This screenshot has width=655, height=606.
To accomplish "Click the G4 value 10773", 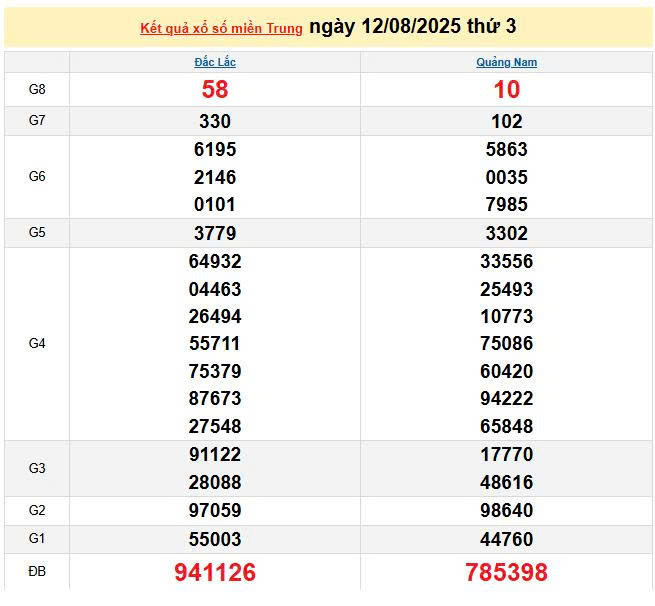I will (x=507, y=317).
